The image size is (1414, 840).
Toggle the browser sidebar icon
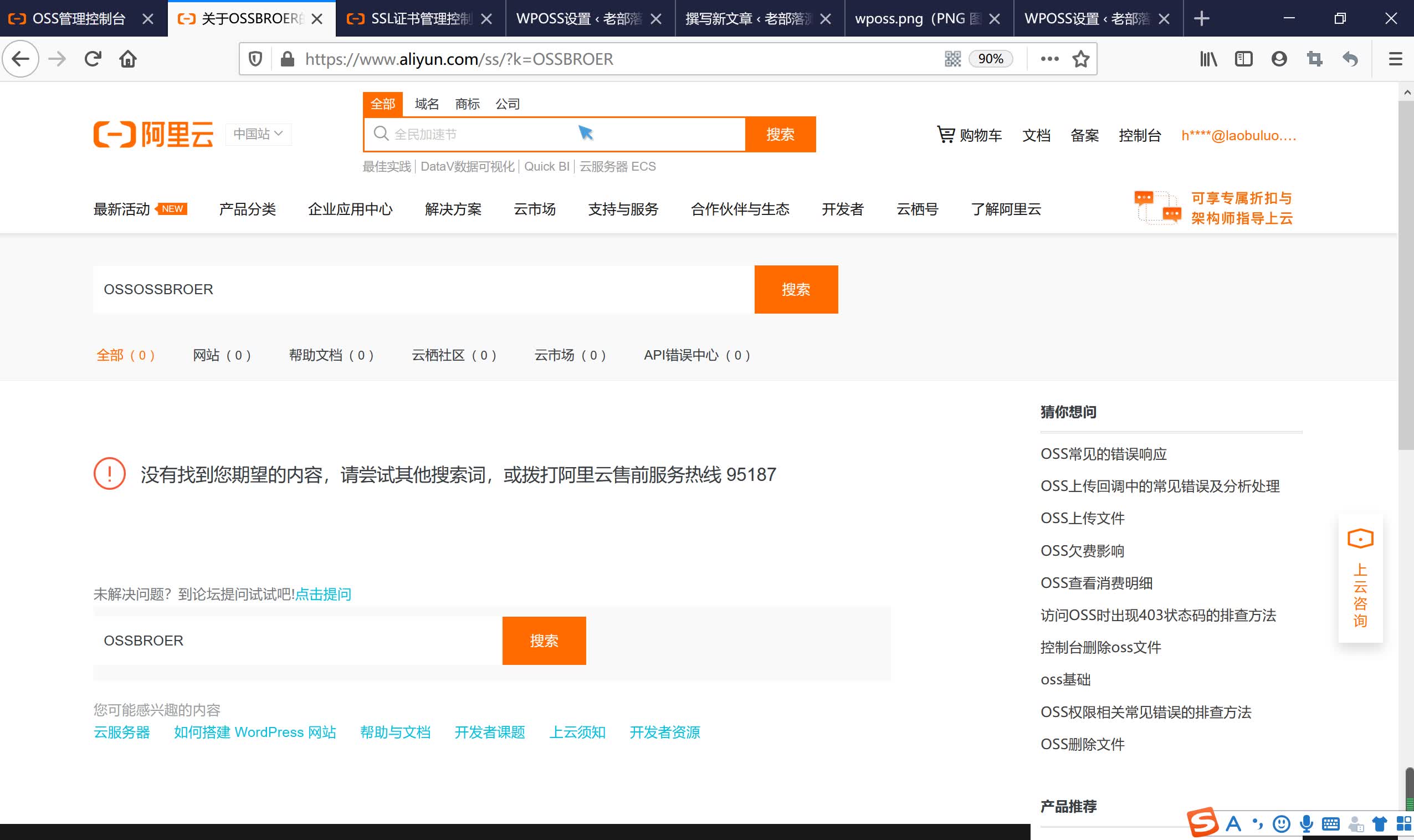[x=1243, y=59]
